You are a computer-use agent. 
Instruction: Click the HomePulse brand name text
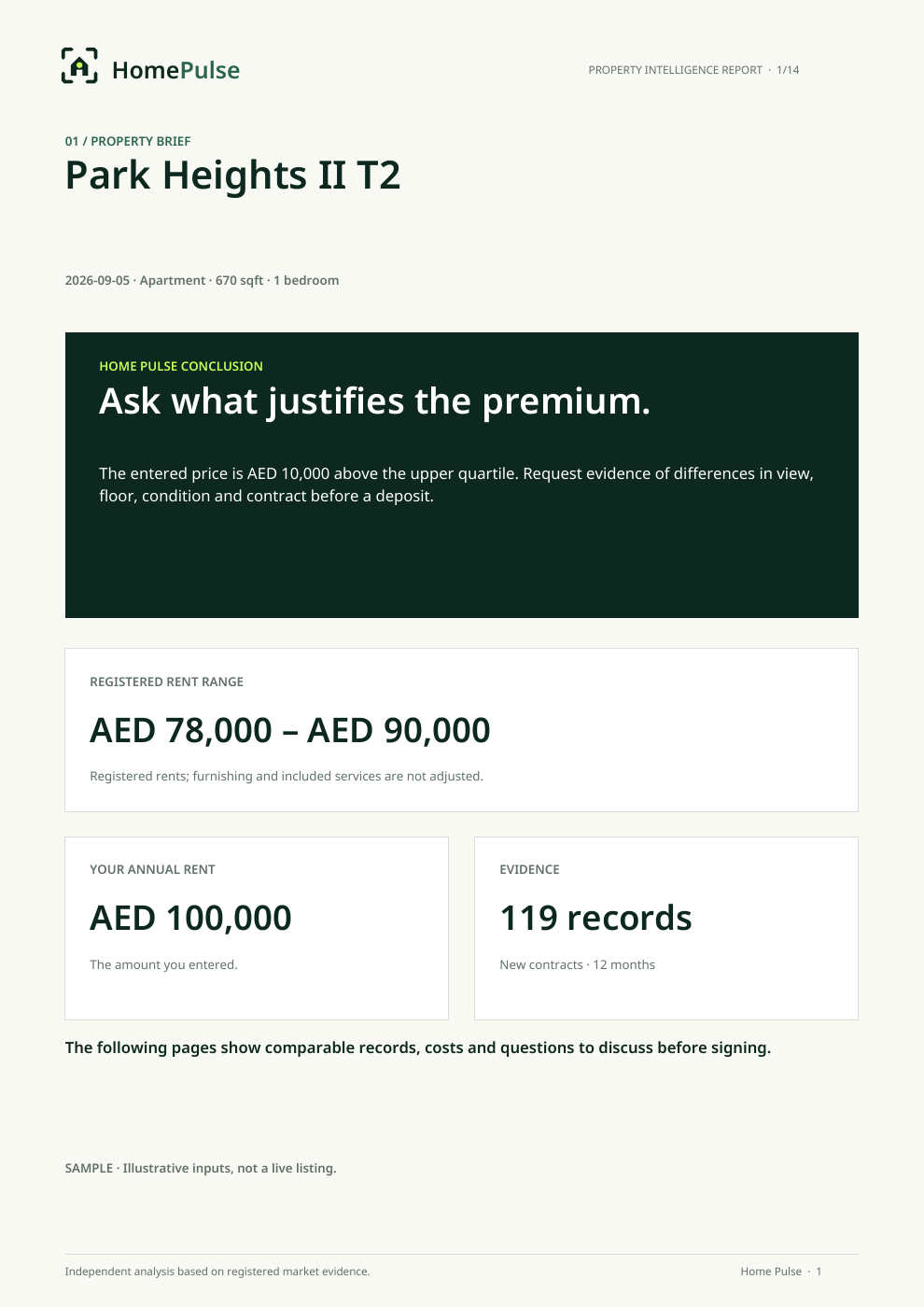coord(175,70)
